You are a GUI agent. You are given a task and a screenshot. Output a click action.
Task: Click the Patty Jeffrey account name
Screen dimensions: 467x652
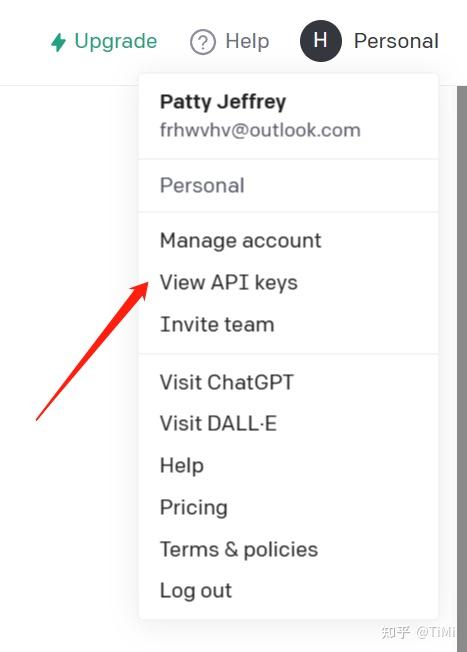pyautogui.click(x=223, y=102)
